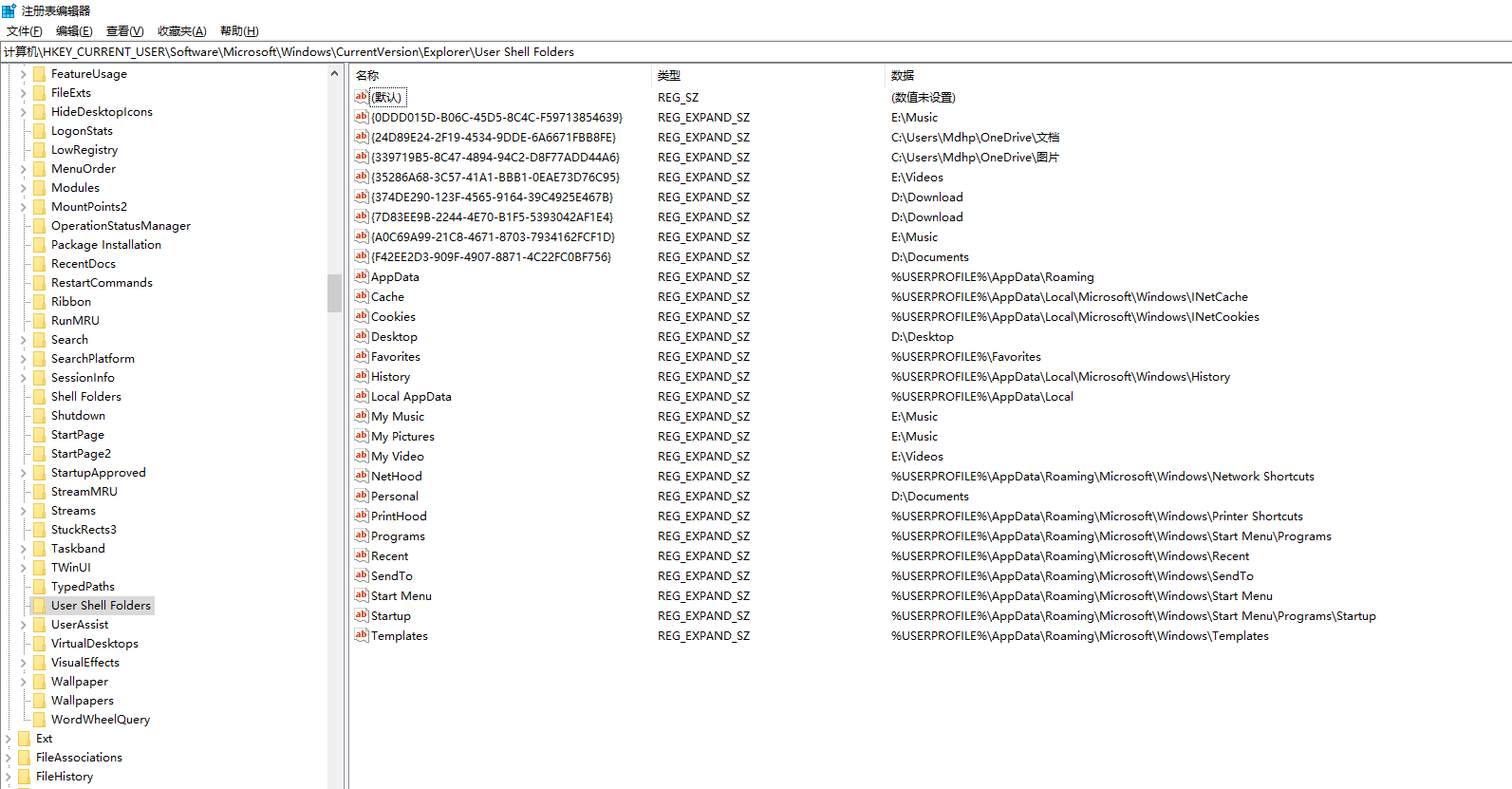This screenshot has width=1512, height=789.
Task: Open the 收藏夹(A) menu
Action: [x=181, y=31]
